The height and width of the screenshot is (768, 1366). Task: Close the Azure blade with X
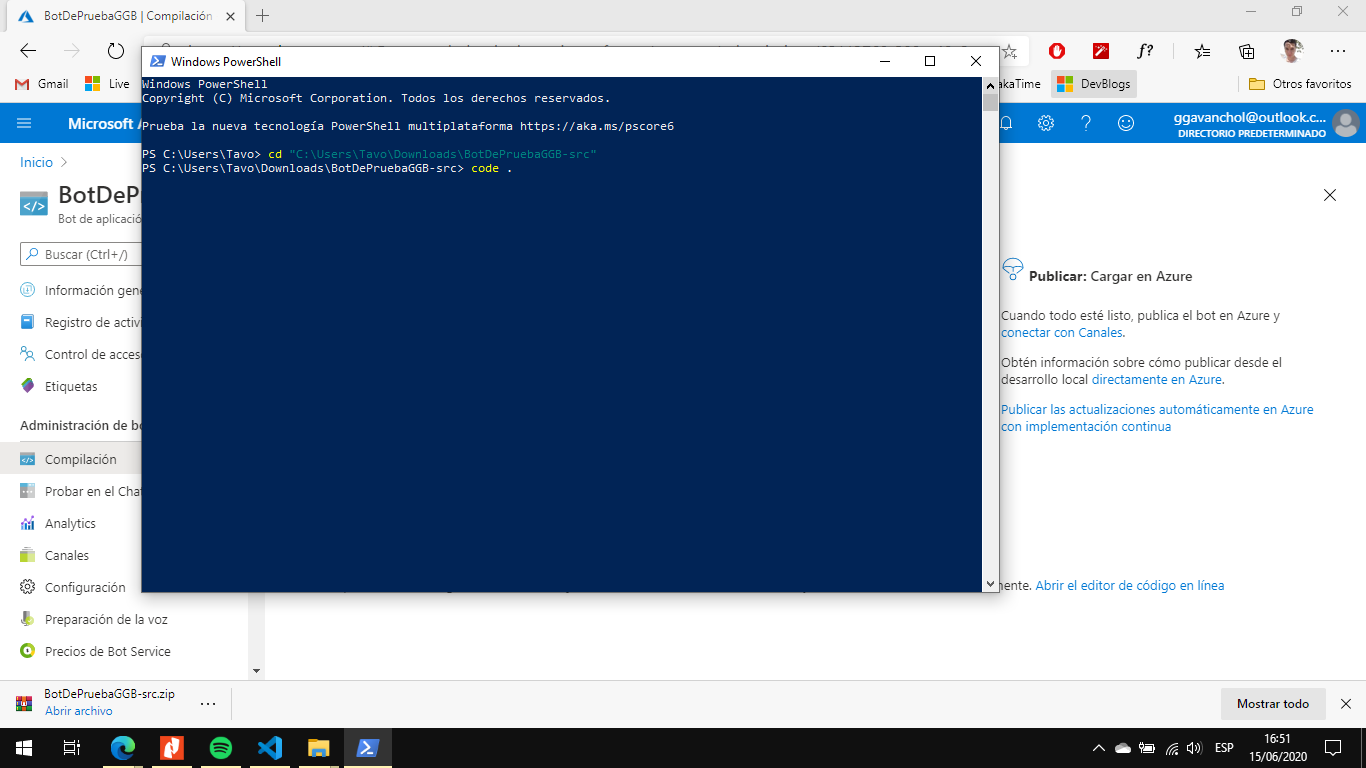pos(1330,195)
